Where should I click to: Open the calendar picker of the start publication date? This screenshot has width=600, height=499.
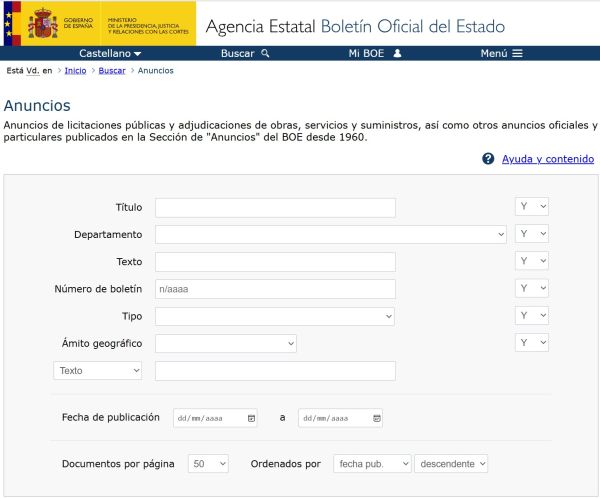pos(251,418)
